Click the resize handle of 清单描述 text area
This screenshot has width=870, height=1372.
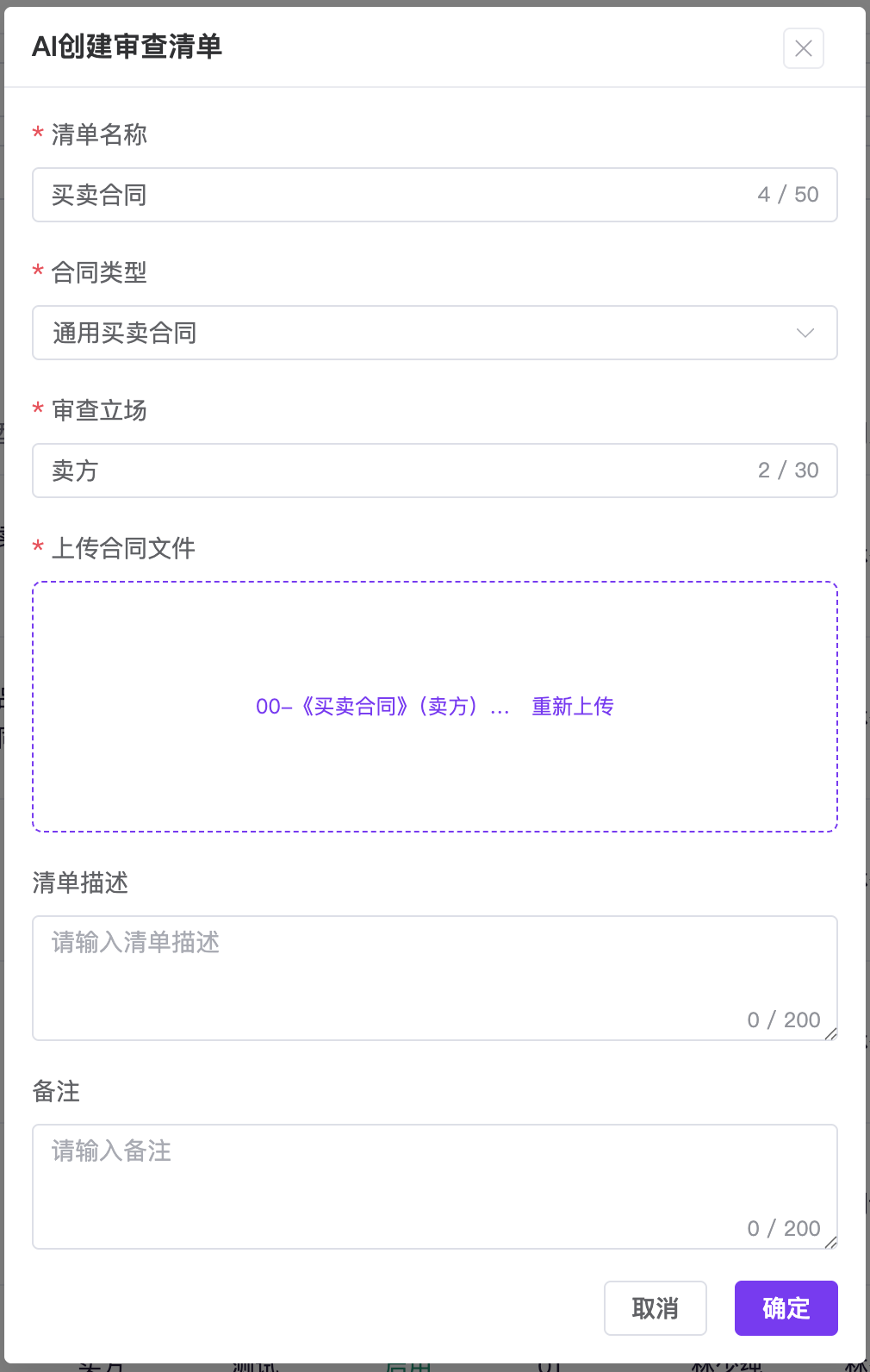(x=831, y=1034)
